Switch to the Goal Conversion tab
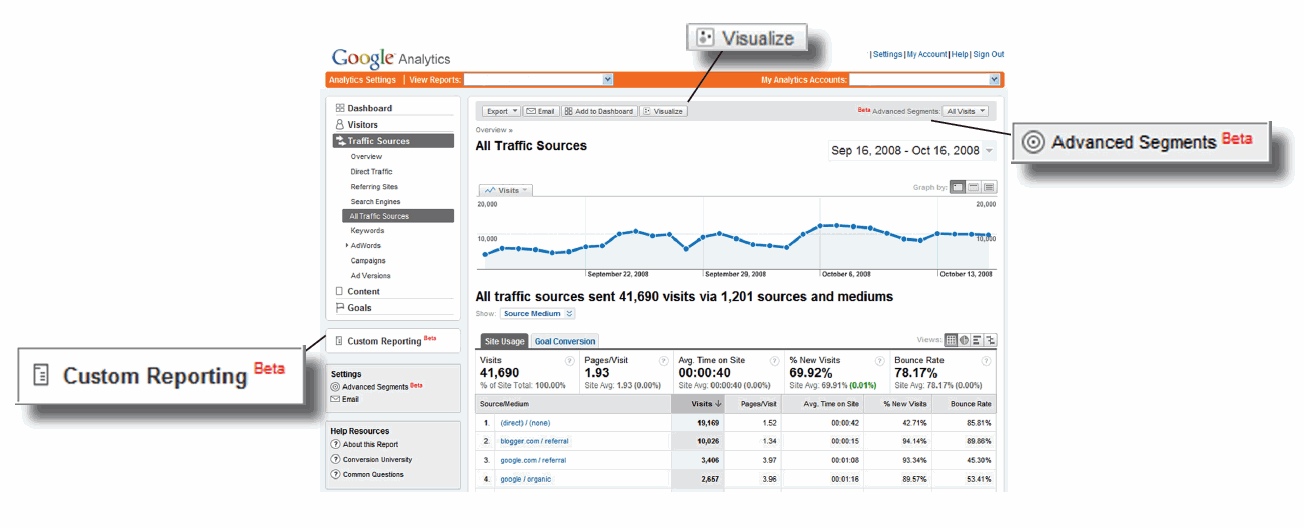Viewport: 1304px width, 528px height. [564, 341]
